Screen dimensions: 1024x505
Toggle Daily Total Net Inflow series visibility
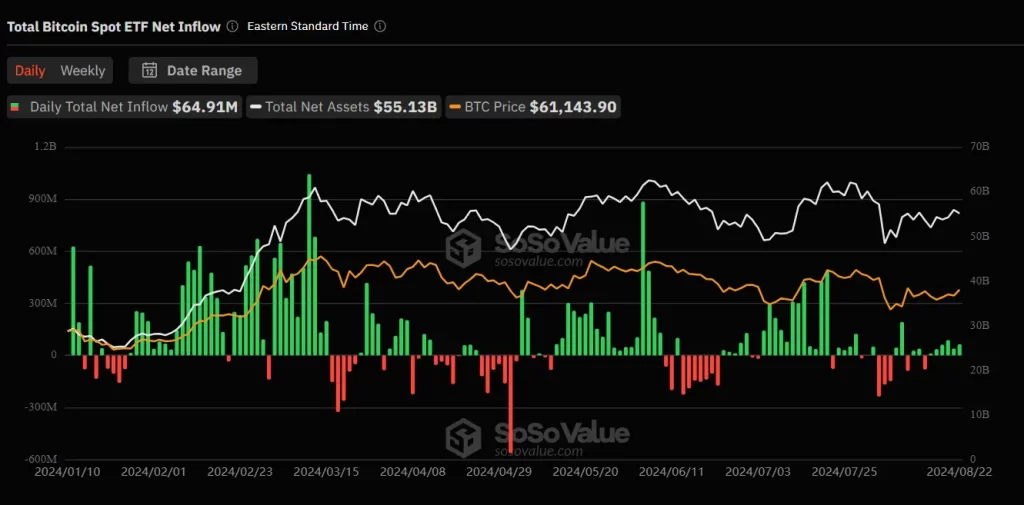click(125, 107)
